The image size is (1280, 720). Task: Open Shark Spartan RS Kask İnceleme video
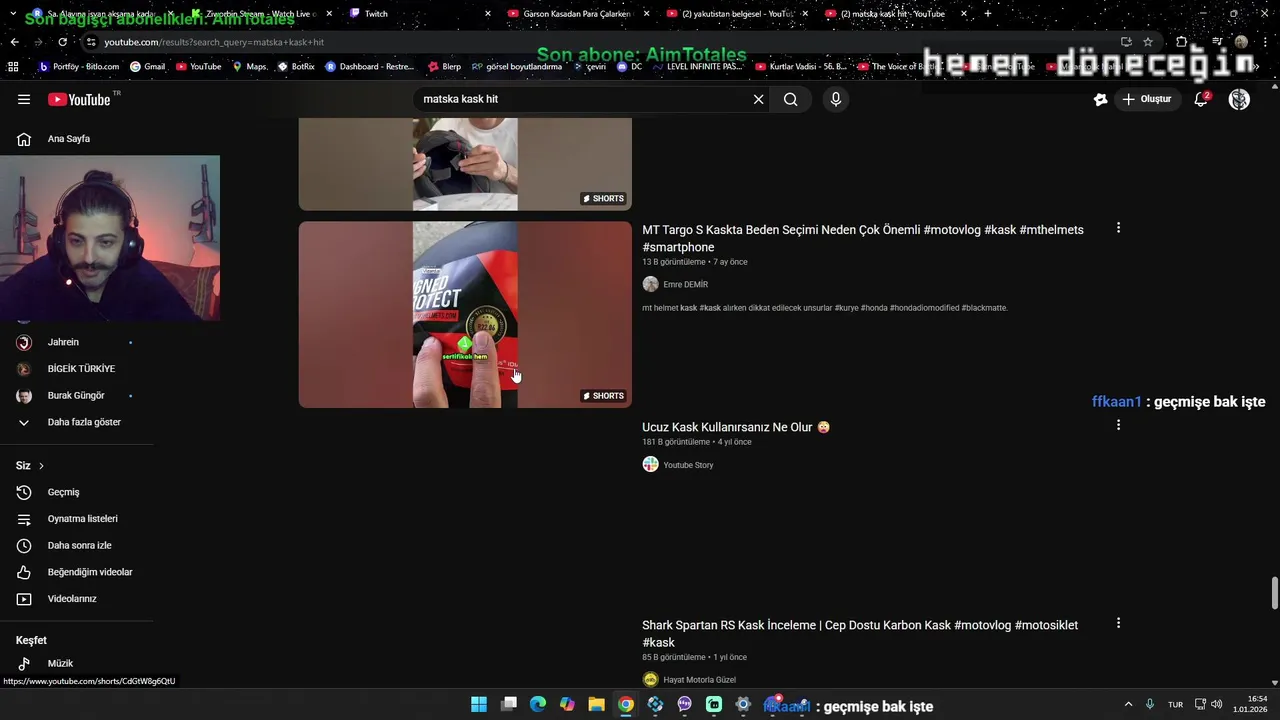point(860,634)
